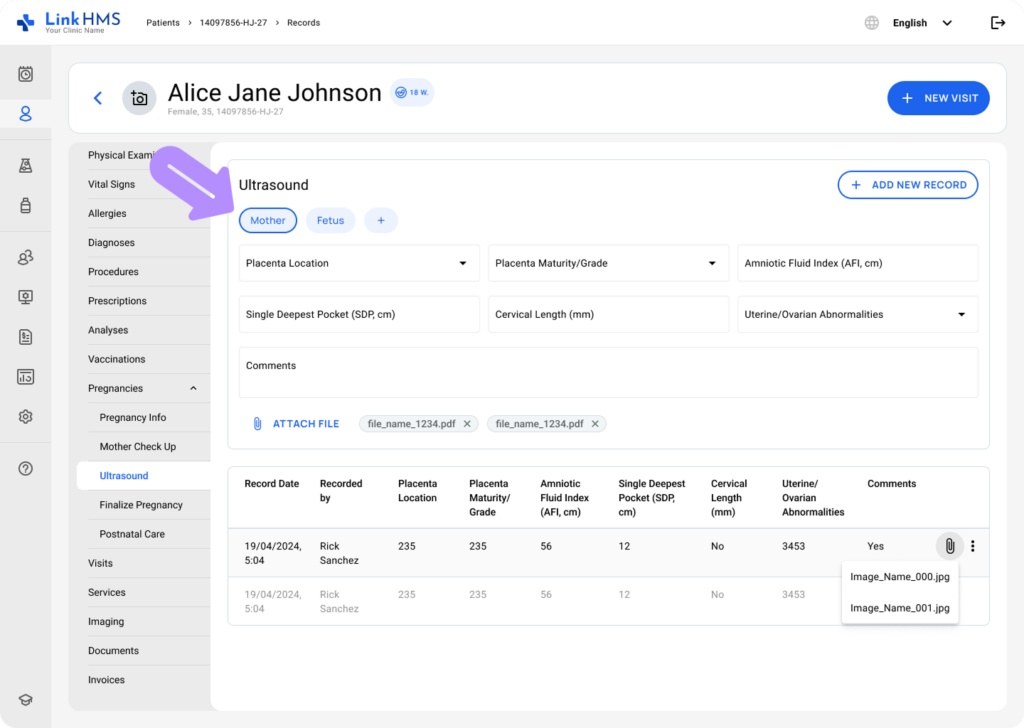Screen dimensions: 1024x728
Task: Open the invoice document icon in sidebar
Action: point(25,337)
